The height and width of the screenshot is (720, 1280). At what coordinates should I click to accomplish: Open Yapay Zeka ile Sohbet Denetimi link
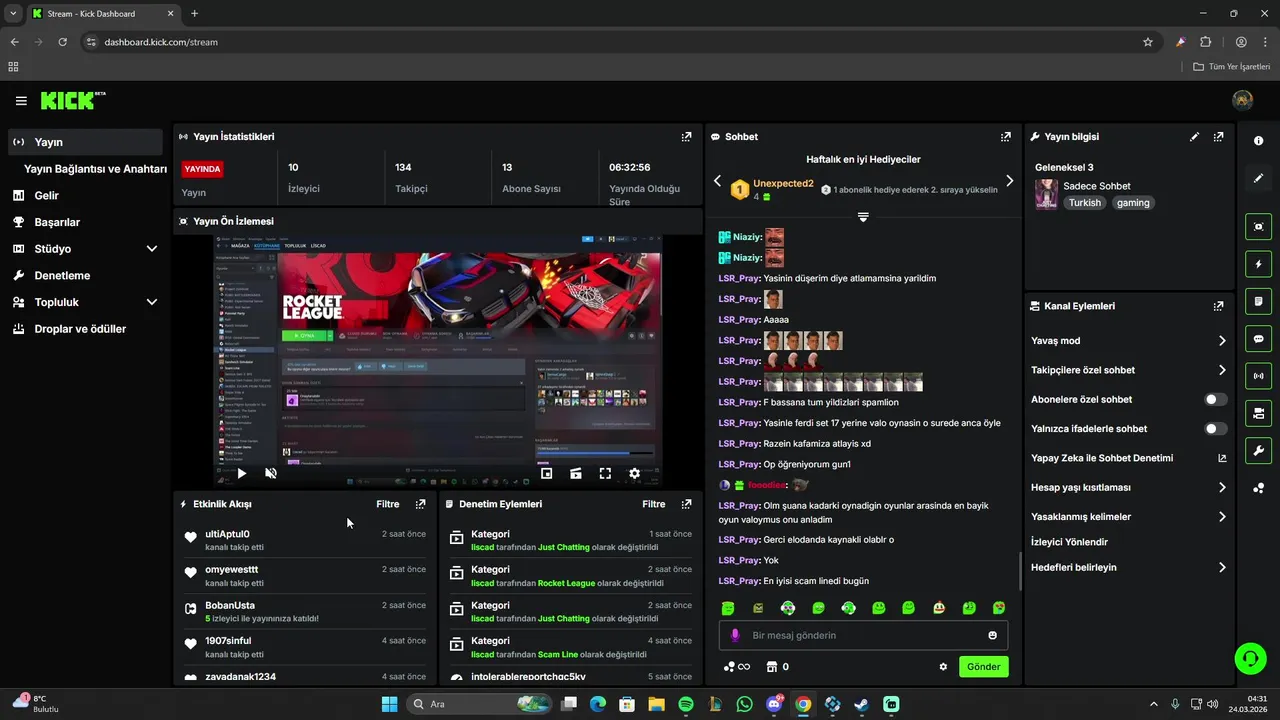tap(1222, 458)
